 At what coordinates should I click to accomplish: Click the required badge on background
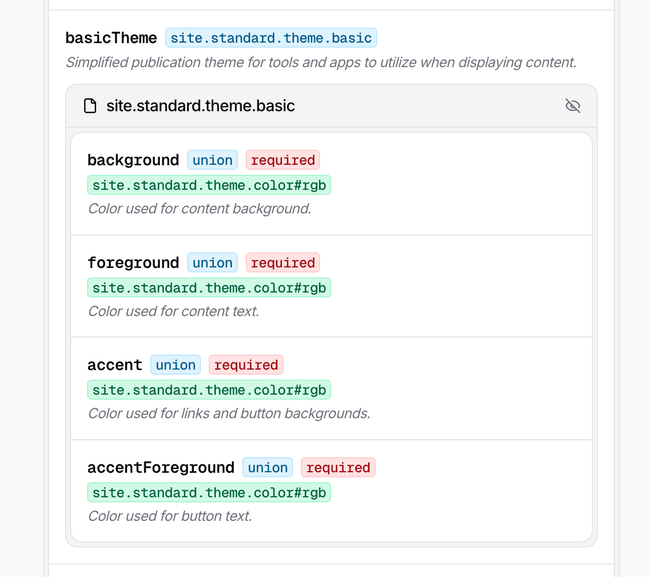click(283, 160)
